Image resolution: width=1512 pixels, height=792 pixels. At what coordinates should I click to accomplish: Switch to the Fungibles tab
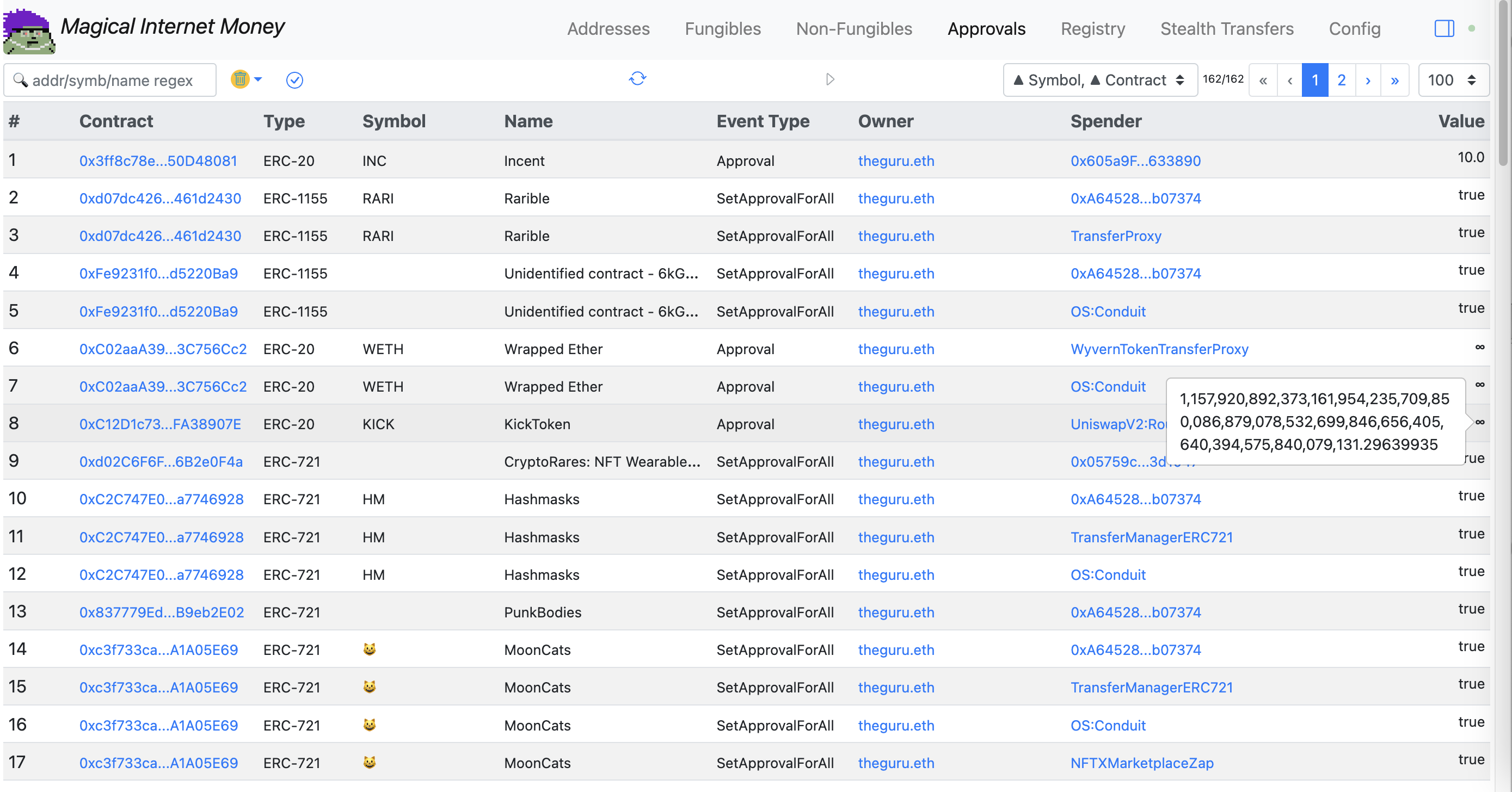click(723, 28)
